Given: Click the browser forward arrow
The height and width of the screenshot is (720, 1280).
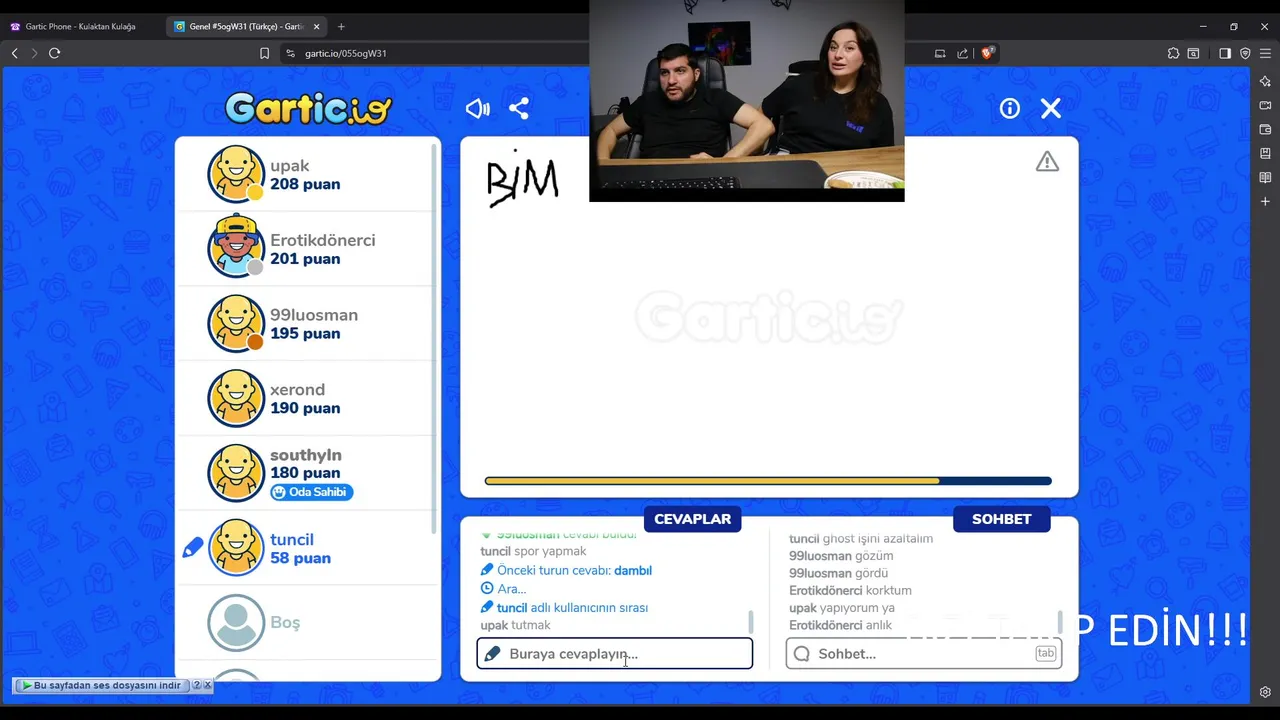Looking at the screenshot, I should pyautogui.click(x=34, y=53).
